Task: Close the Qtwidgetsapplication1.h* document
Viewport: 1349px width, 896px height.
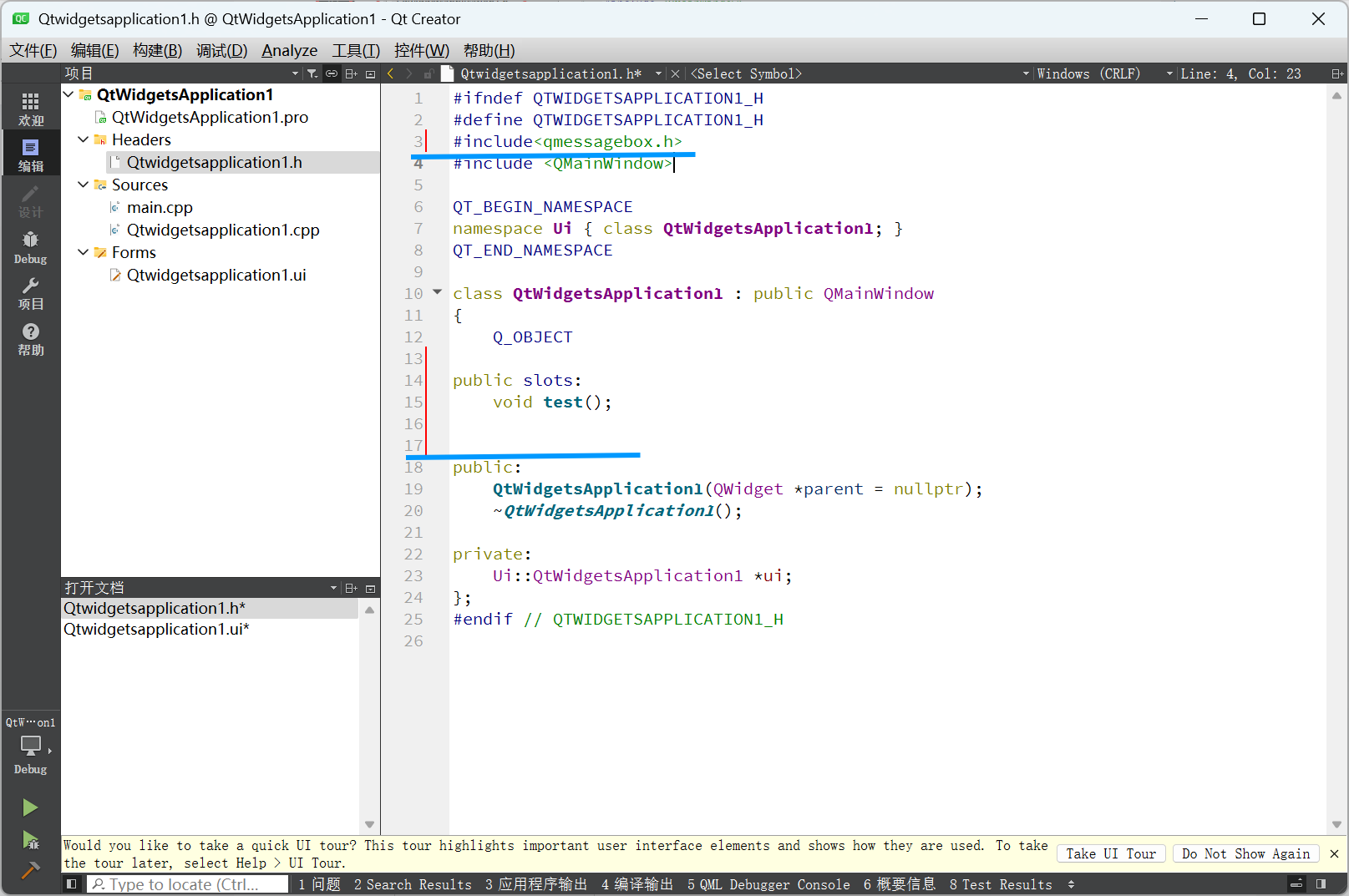Action: point(675,73)
